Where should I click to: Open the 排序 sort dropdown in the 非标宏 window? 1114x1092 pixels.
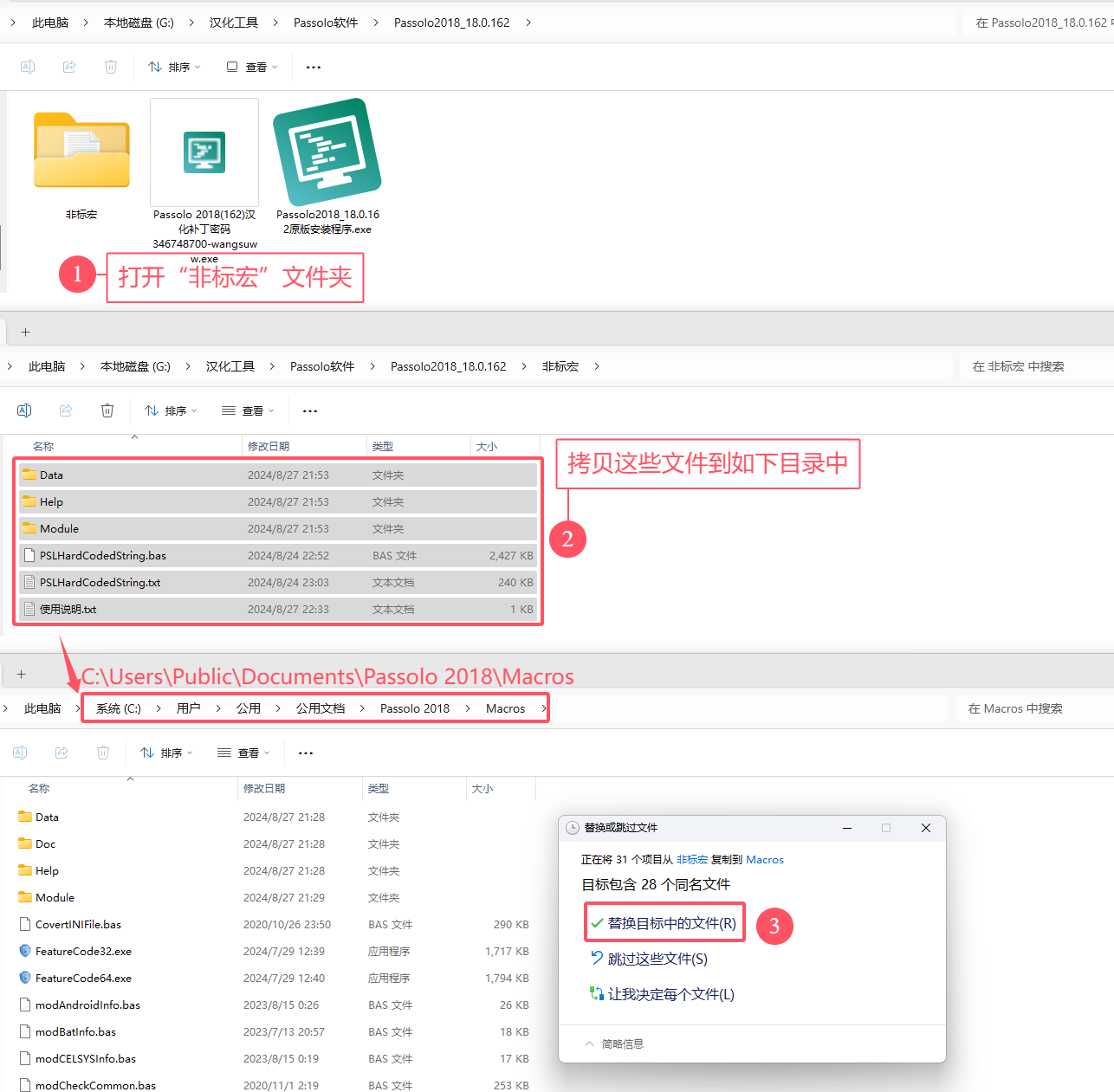pyautogui.click(x=171, y=410)
